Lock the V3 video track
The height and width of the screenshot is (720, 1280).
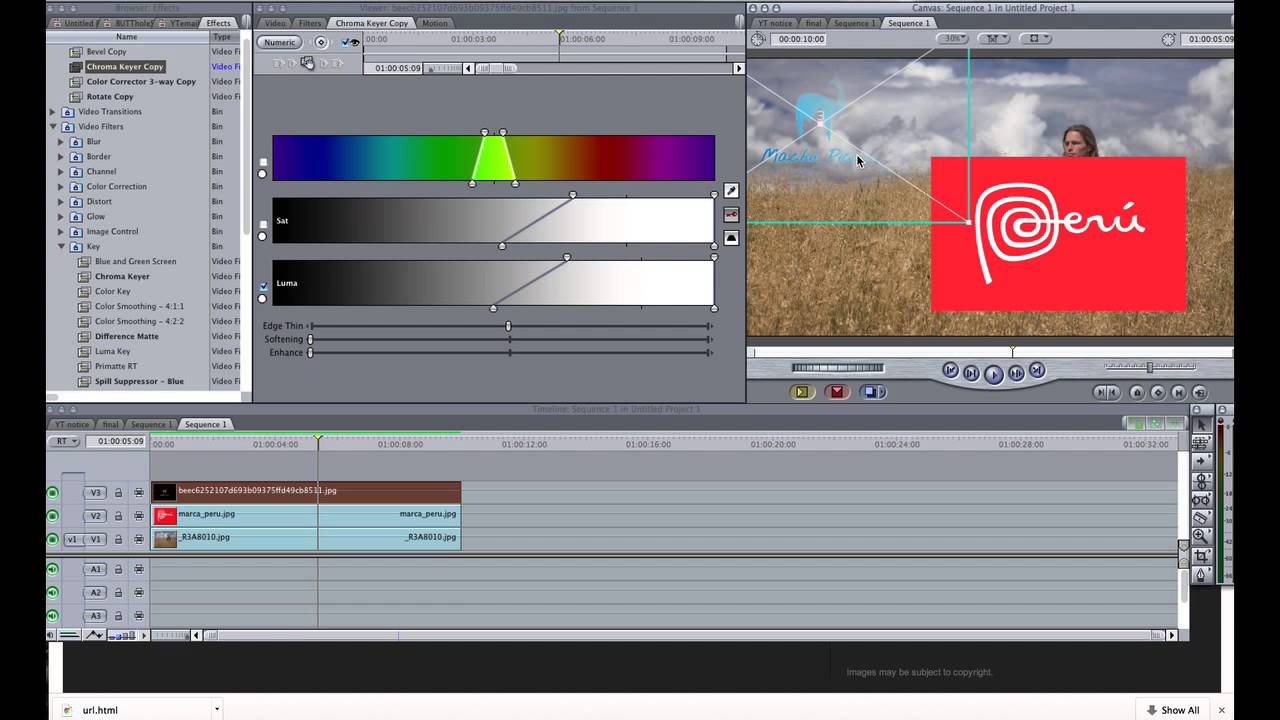(118, 493)
